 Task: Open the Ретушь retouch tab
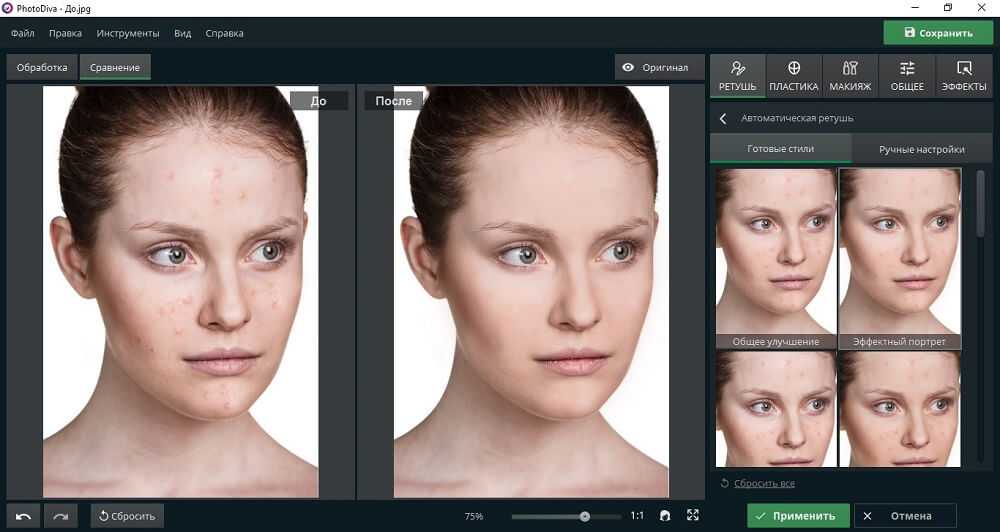tap(737, 77)
